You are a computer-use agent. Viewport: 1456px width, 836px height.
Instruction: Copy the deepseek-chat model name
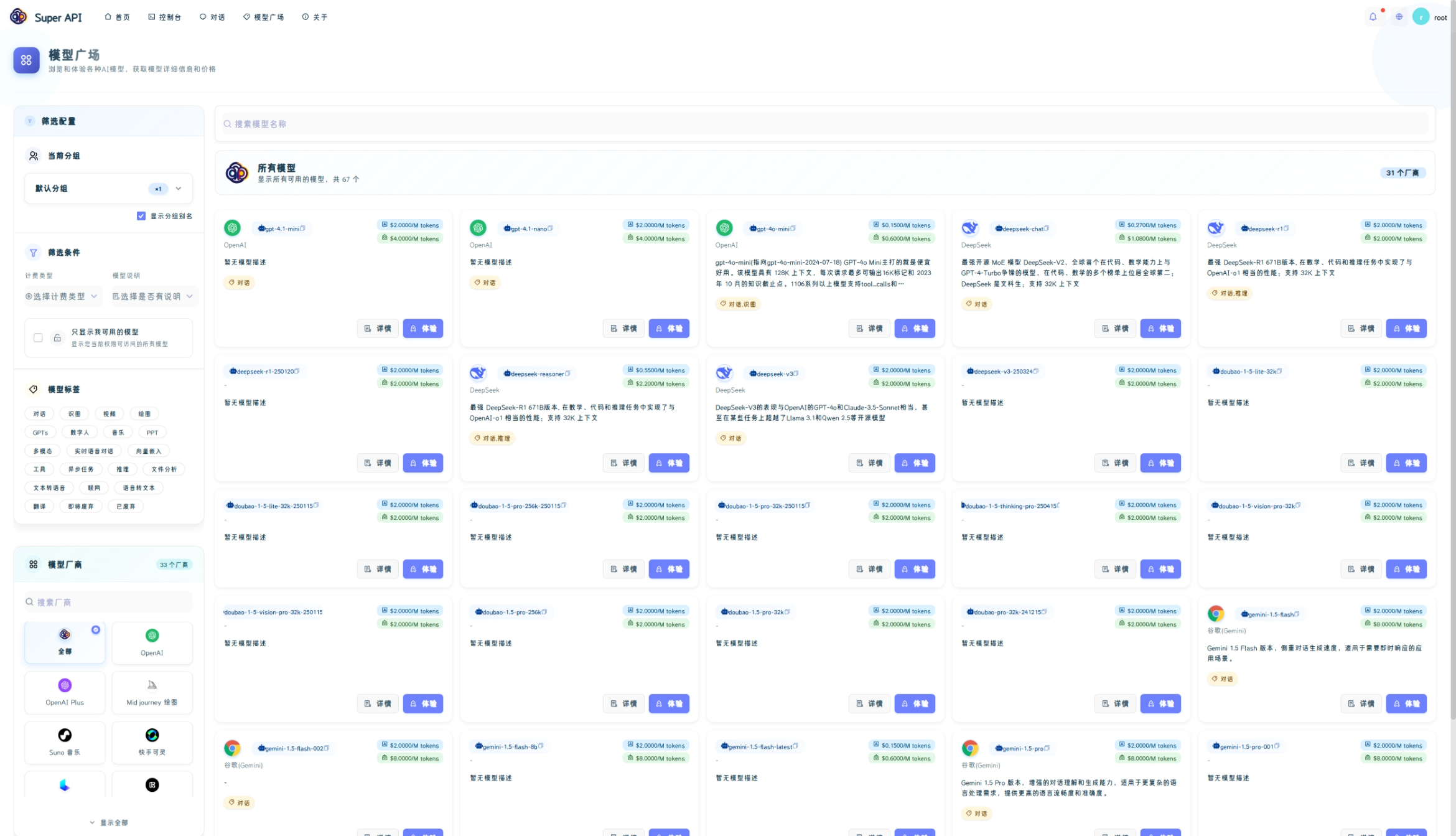(x=1046, y=228)
